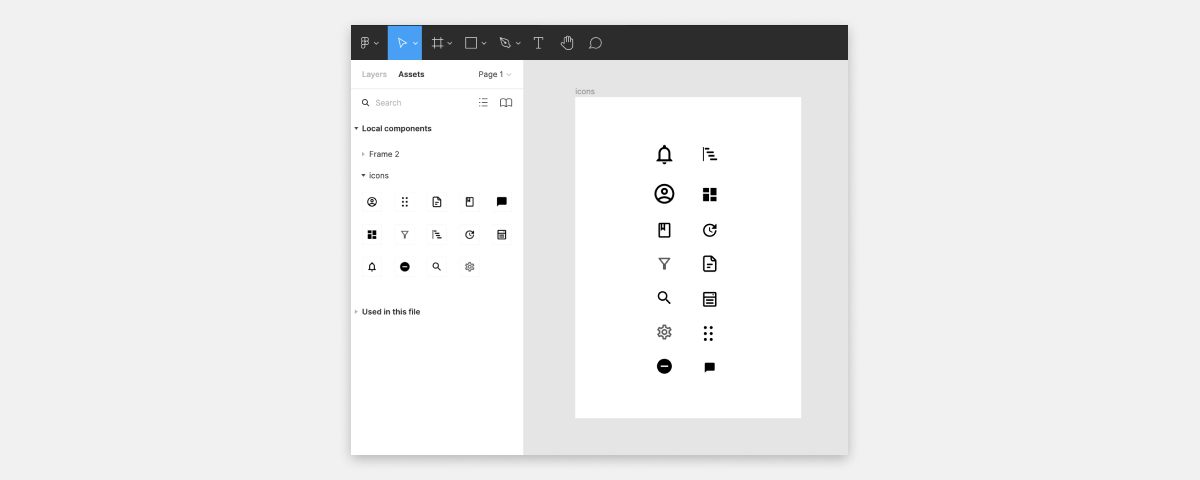Click the bell icon on the canvas

pyautogui.click(x=664, y=154)
